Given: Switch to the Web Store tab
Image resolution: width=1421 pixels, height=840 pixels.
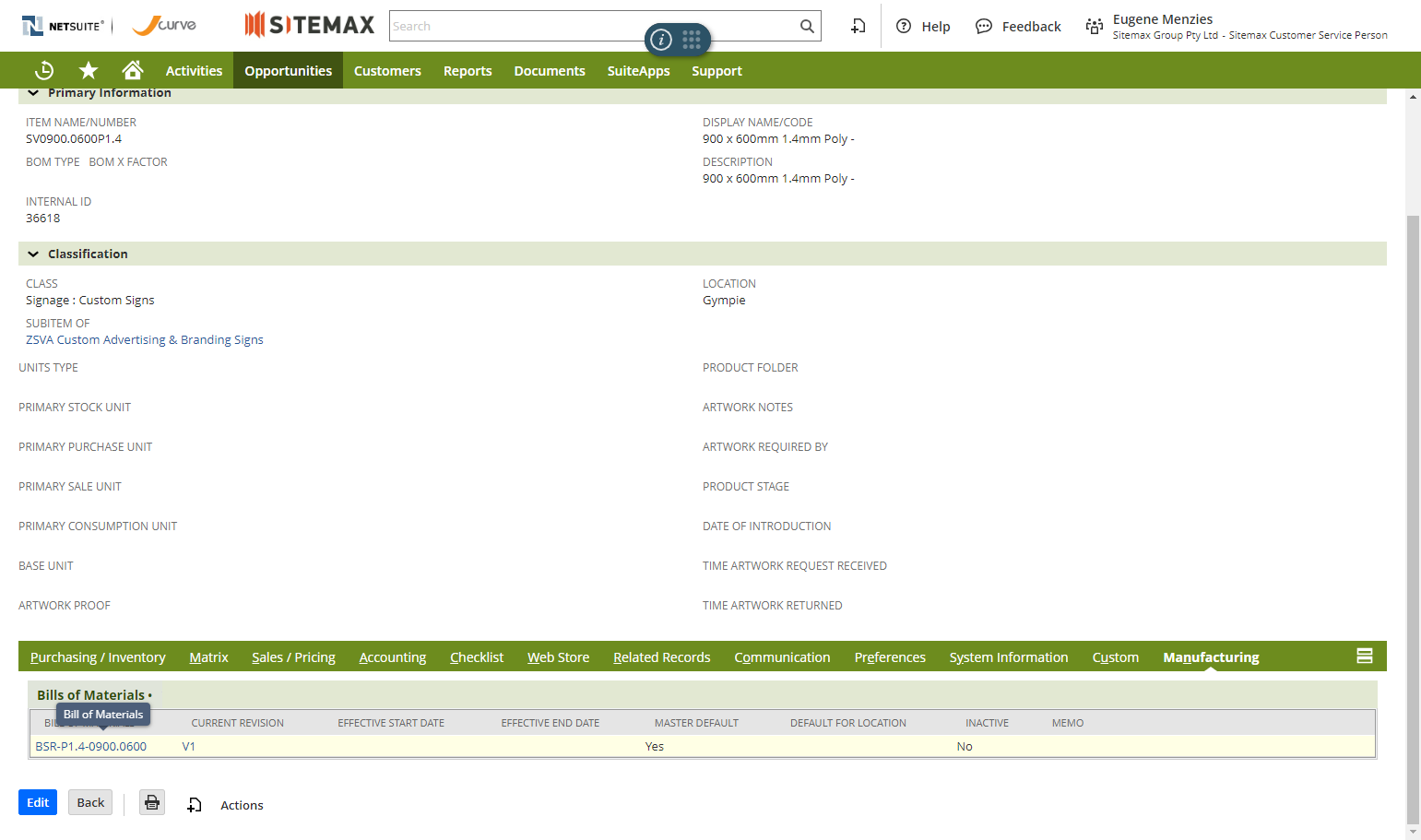Looking at the screenshot, I should click(x=558, y=657).
